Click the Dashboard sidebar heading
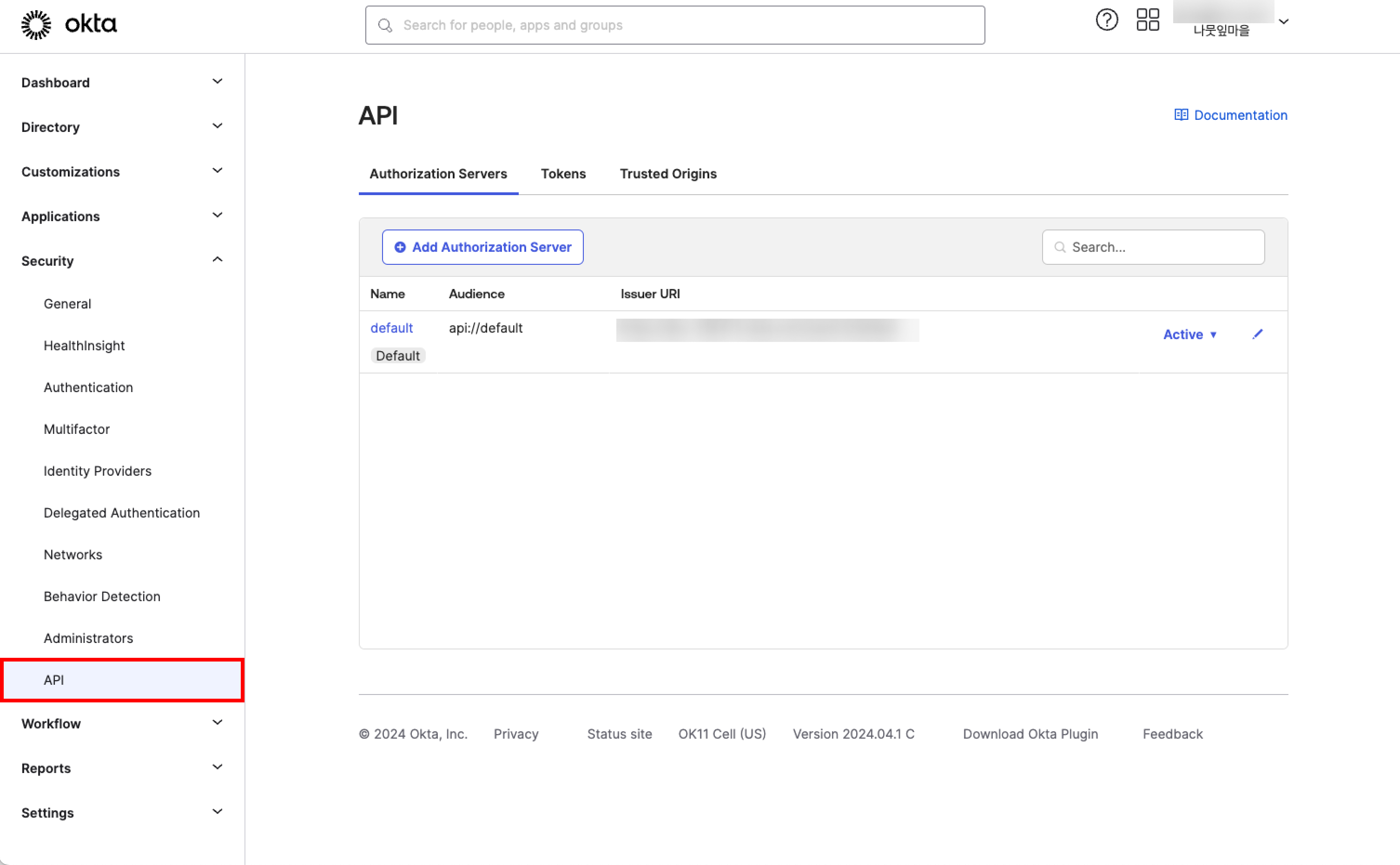The width and height of the screenshot is (1400, 865). (55, 82)
